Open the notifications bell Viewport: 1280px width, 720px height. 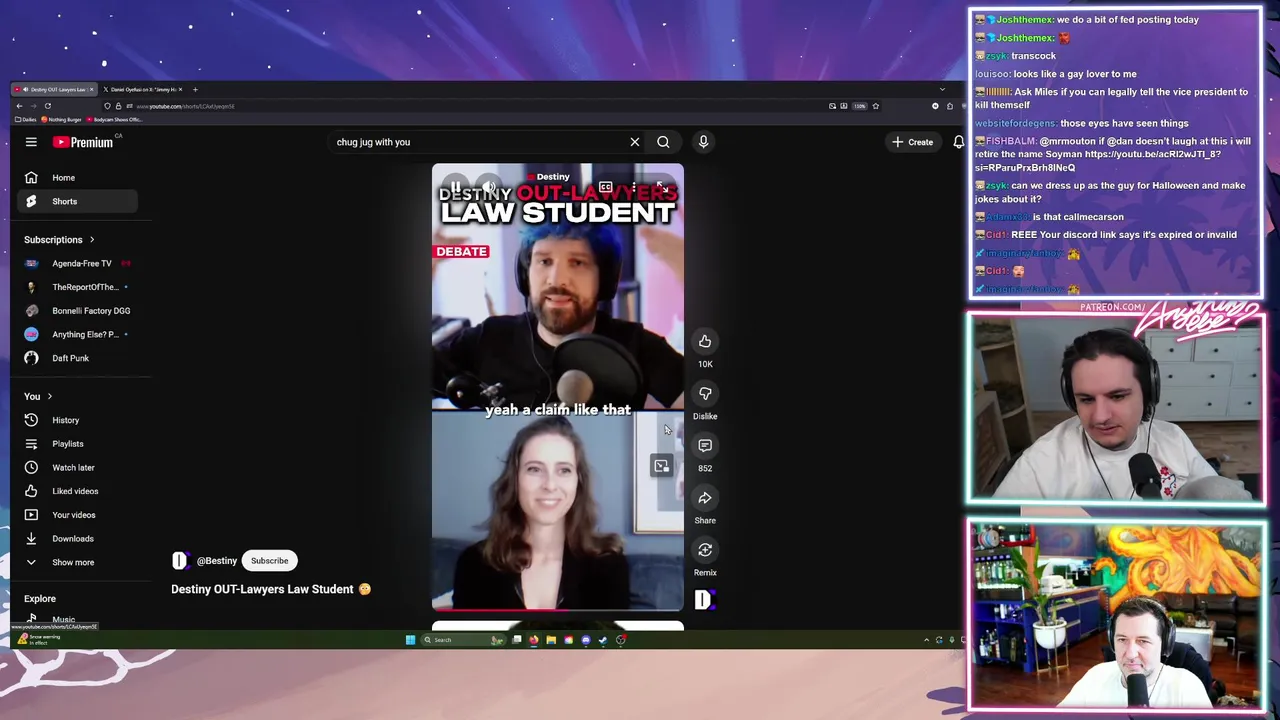[x=958, y=142]
